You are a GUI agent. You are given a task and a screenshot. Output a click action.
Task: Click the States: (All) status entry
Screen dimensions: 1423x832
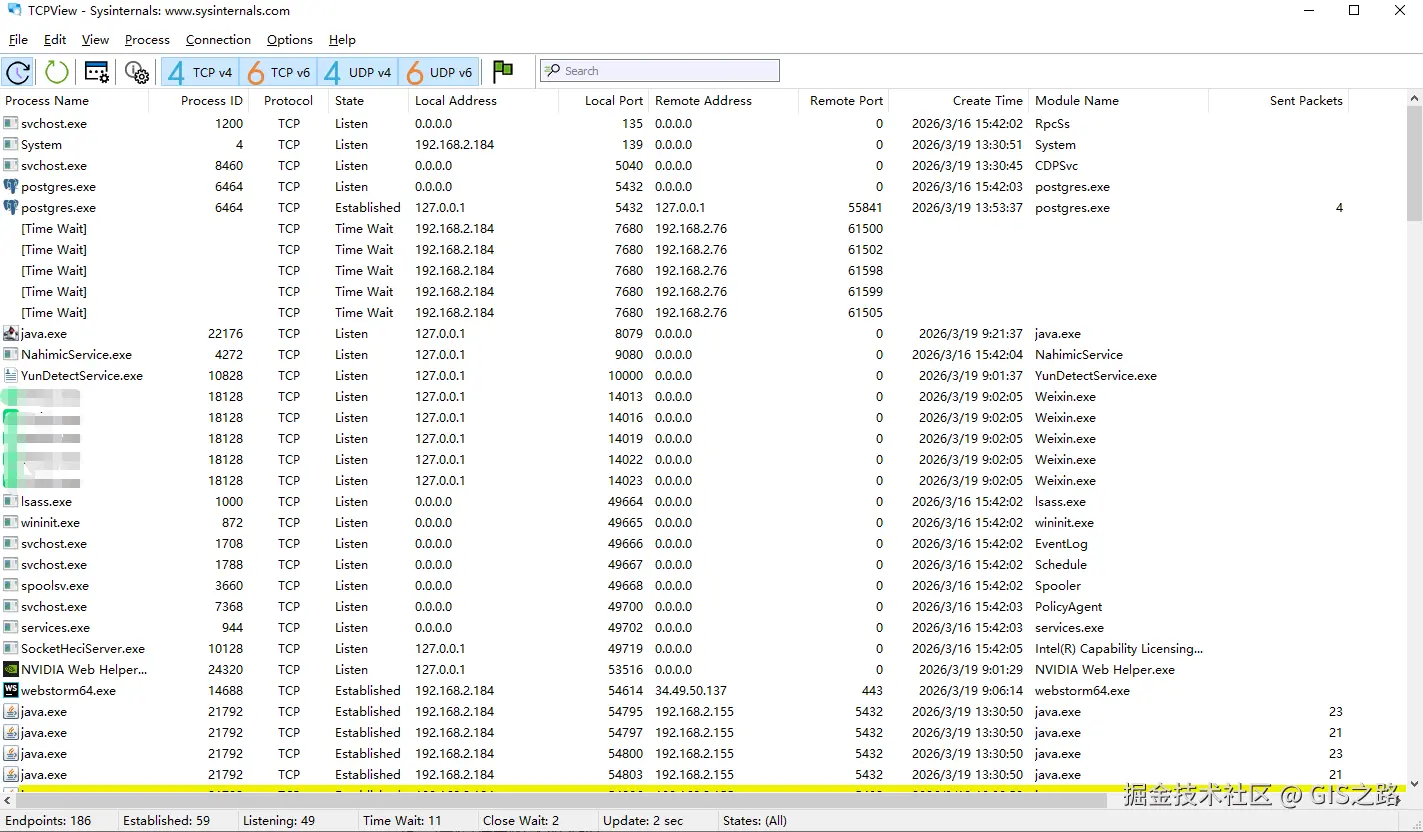coord(755,821)
